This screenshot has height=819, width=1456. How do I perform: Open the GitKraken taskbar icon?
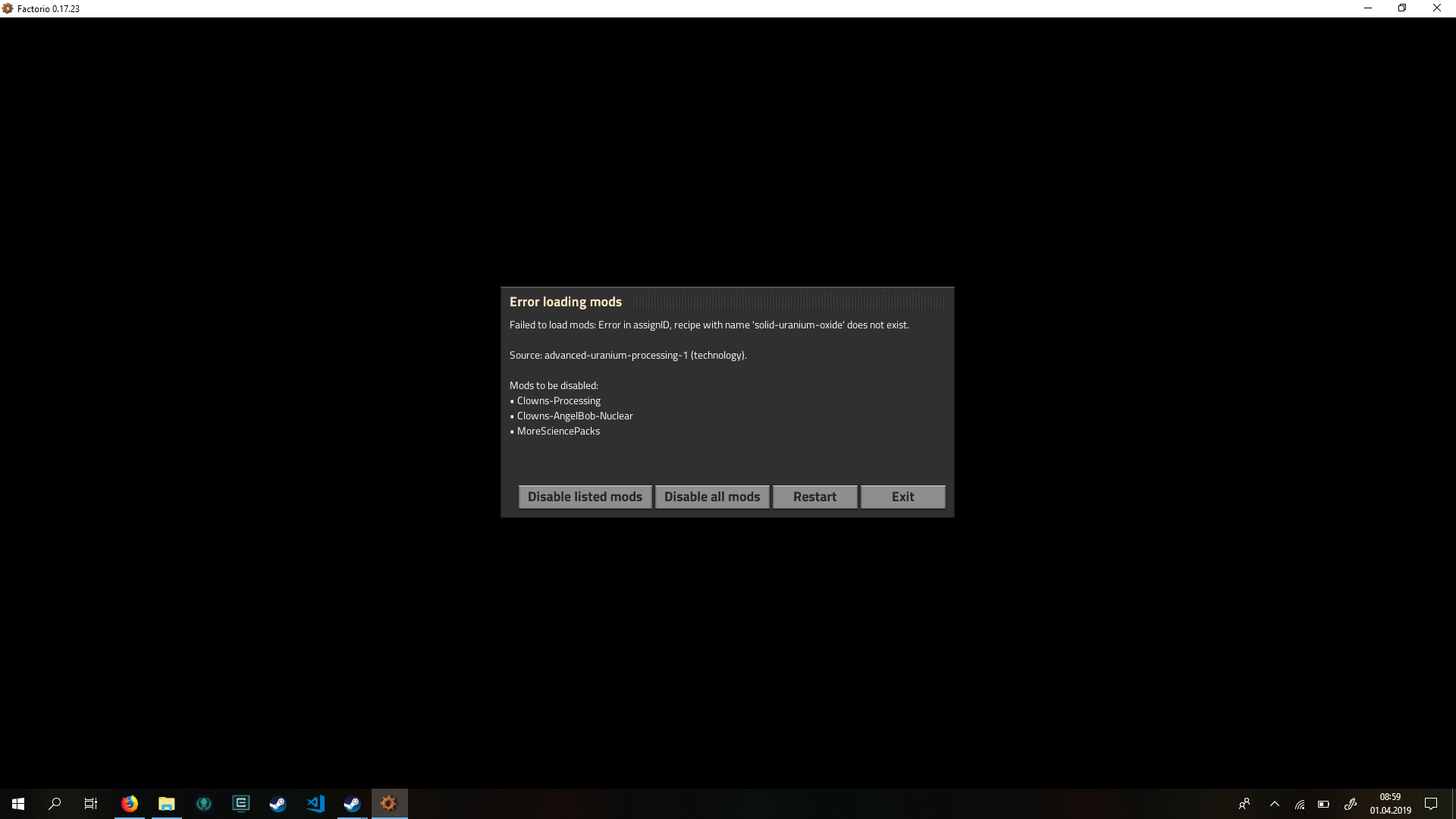coord(204,804)
